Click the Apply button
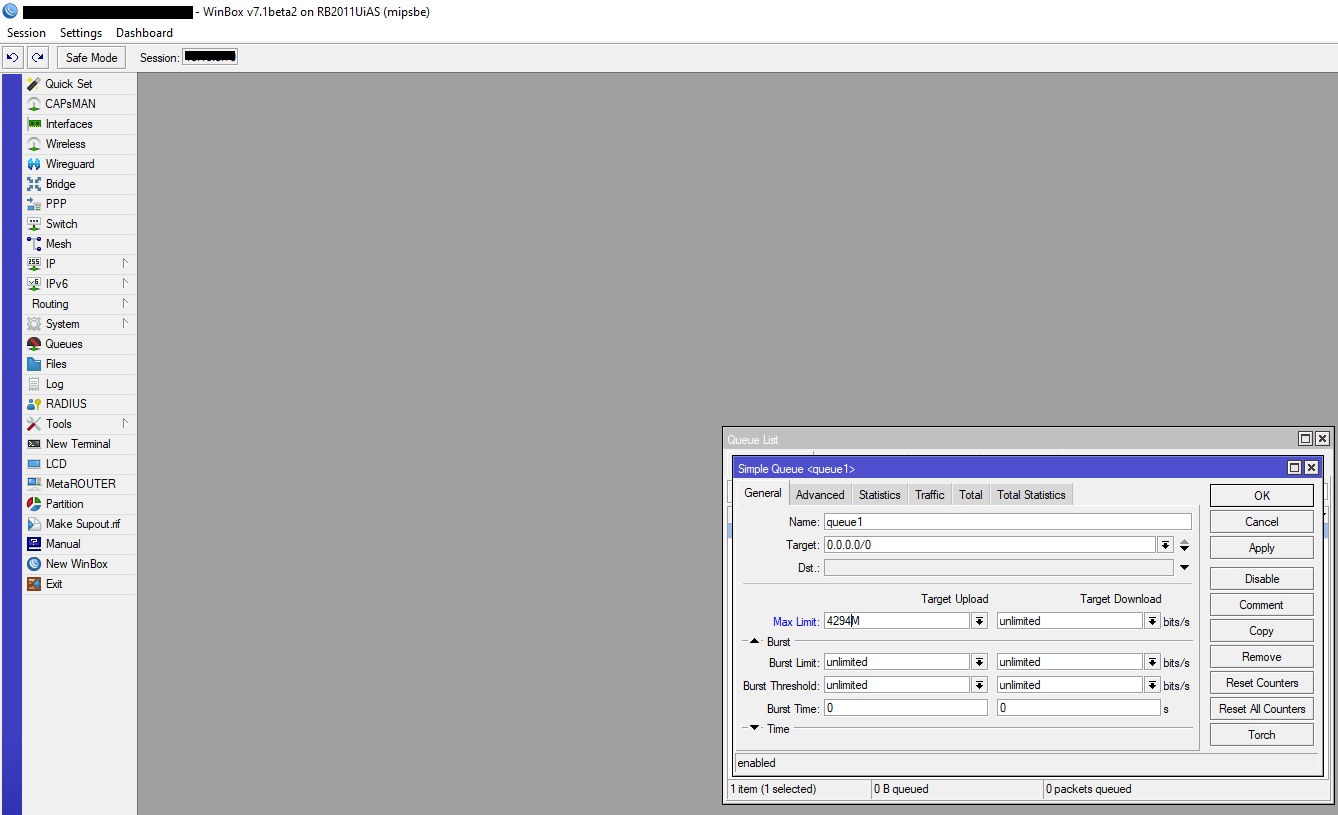The width and height of the screenshot is (1338, 815). click(1262, 548)
